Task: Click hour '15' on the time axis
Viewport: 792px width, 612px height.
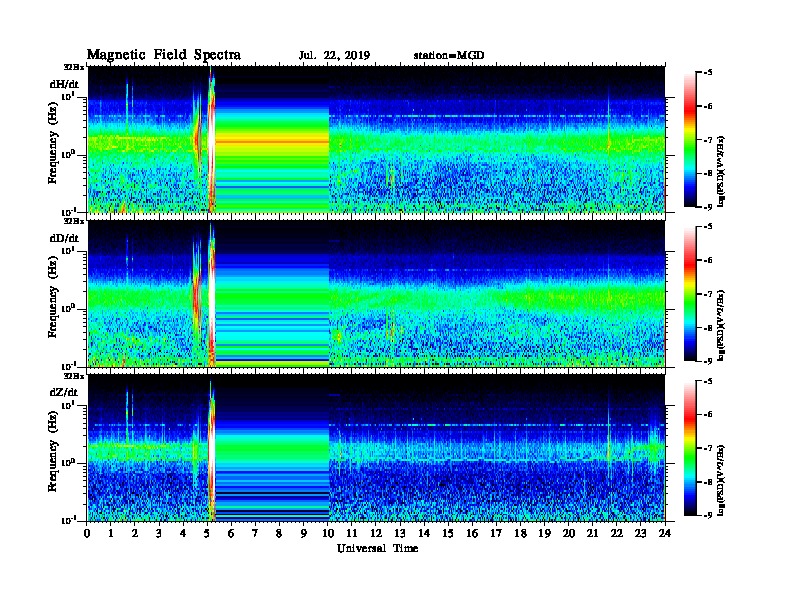Action: [448, 533]
